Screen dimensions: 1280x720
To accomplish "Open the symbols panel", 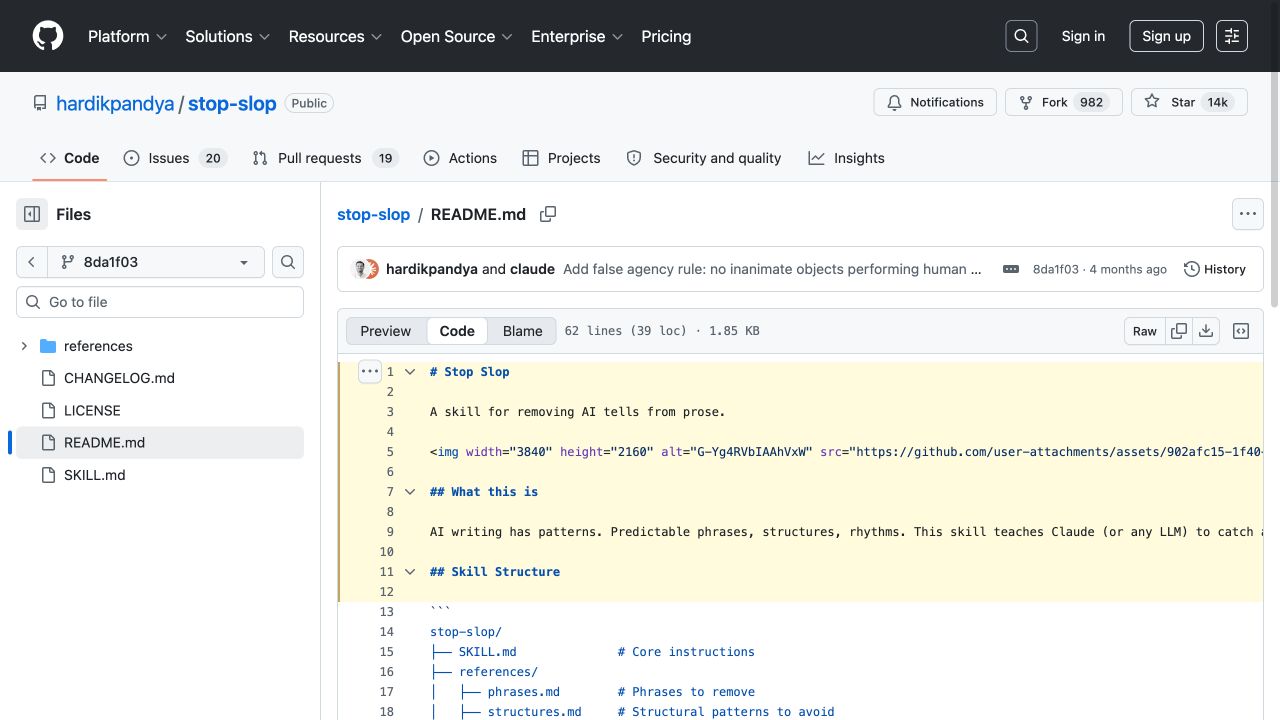I will tap(1241, 331).
